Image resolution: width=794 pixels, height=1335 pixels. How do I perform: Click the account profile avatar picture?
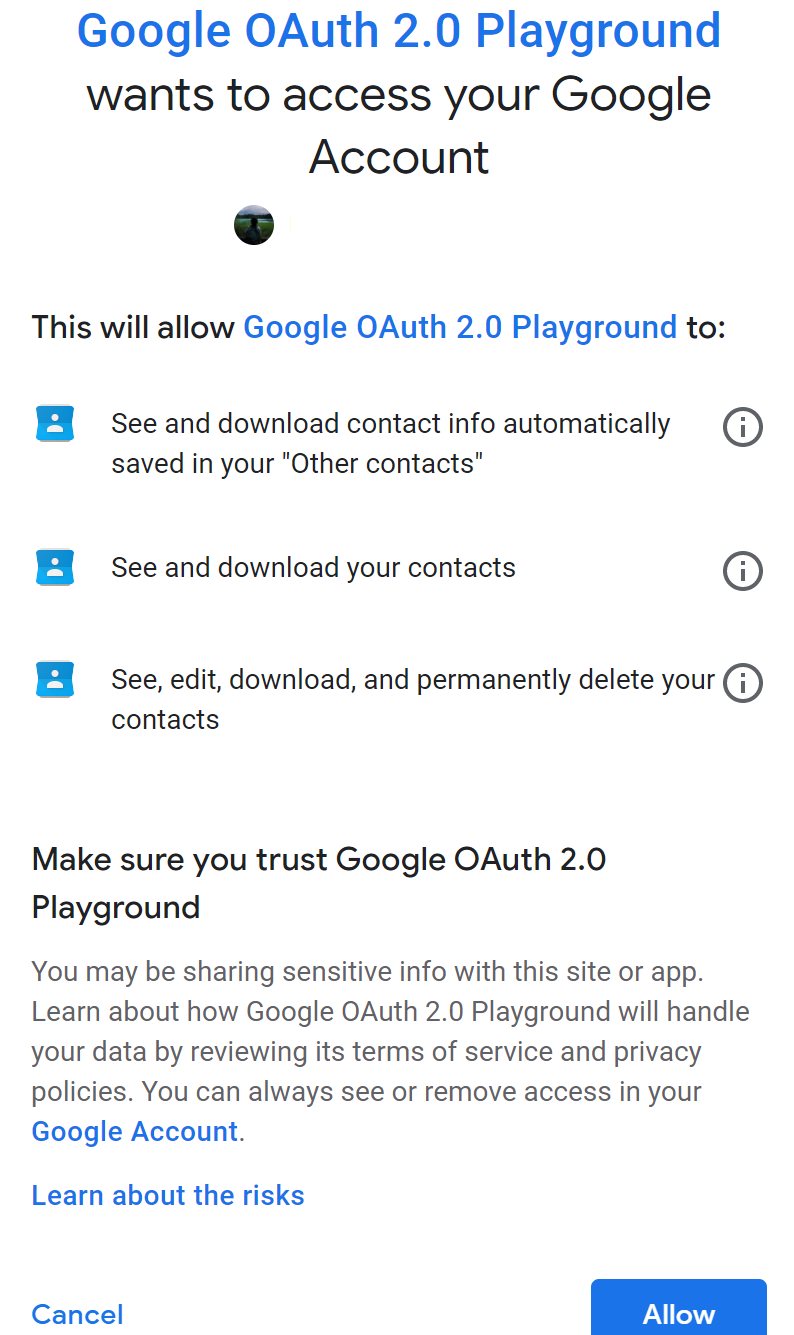coord(254,225)
